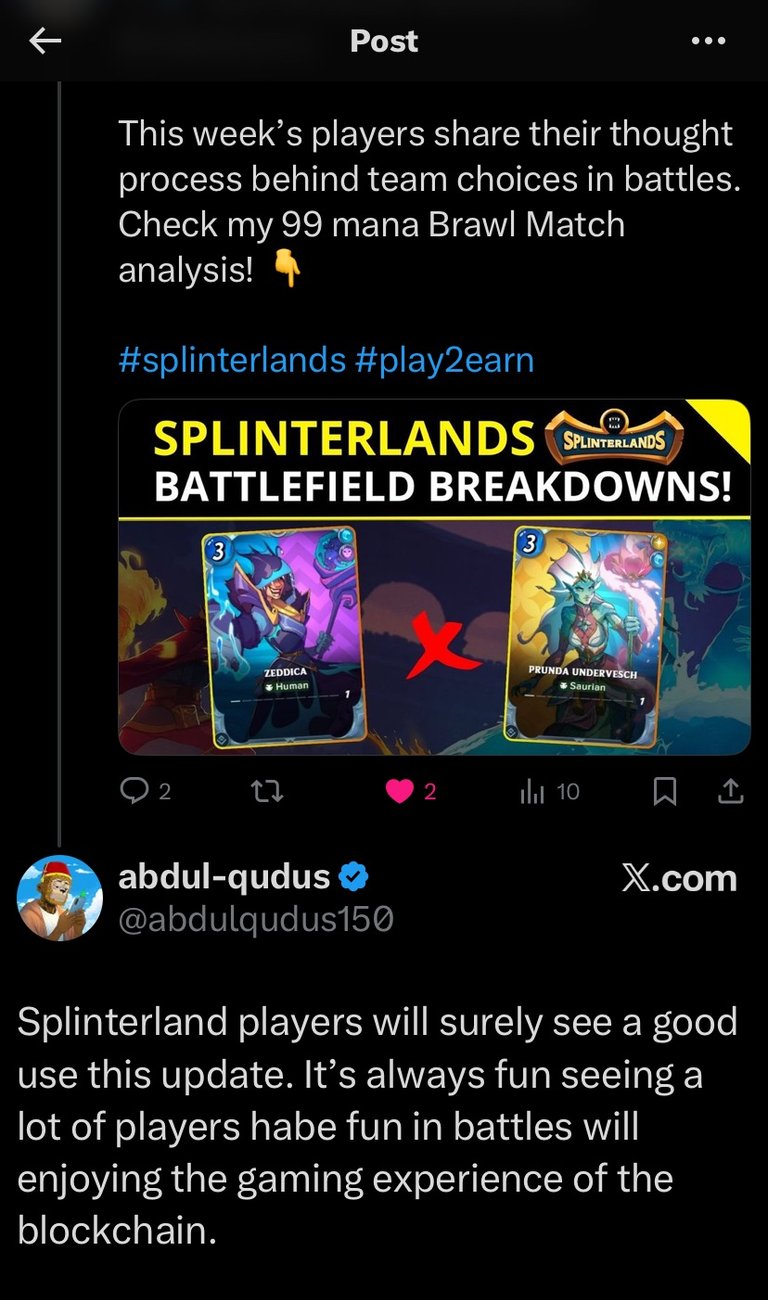Tap the share upload icon

tap(731, 792)
